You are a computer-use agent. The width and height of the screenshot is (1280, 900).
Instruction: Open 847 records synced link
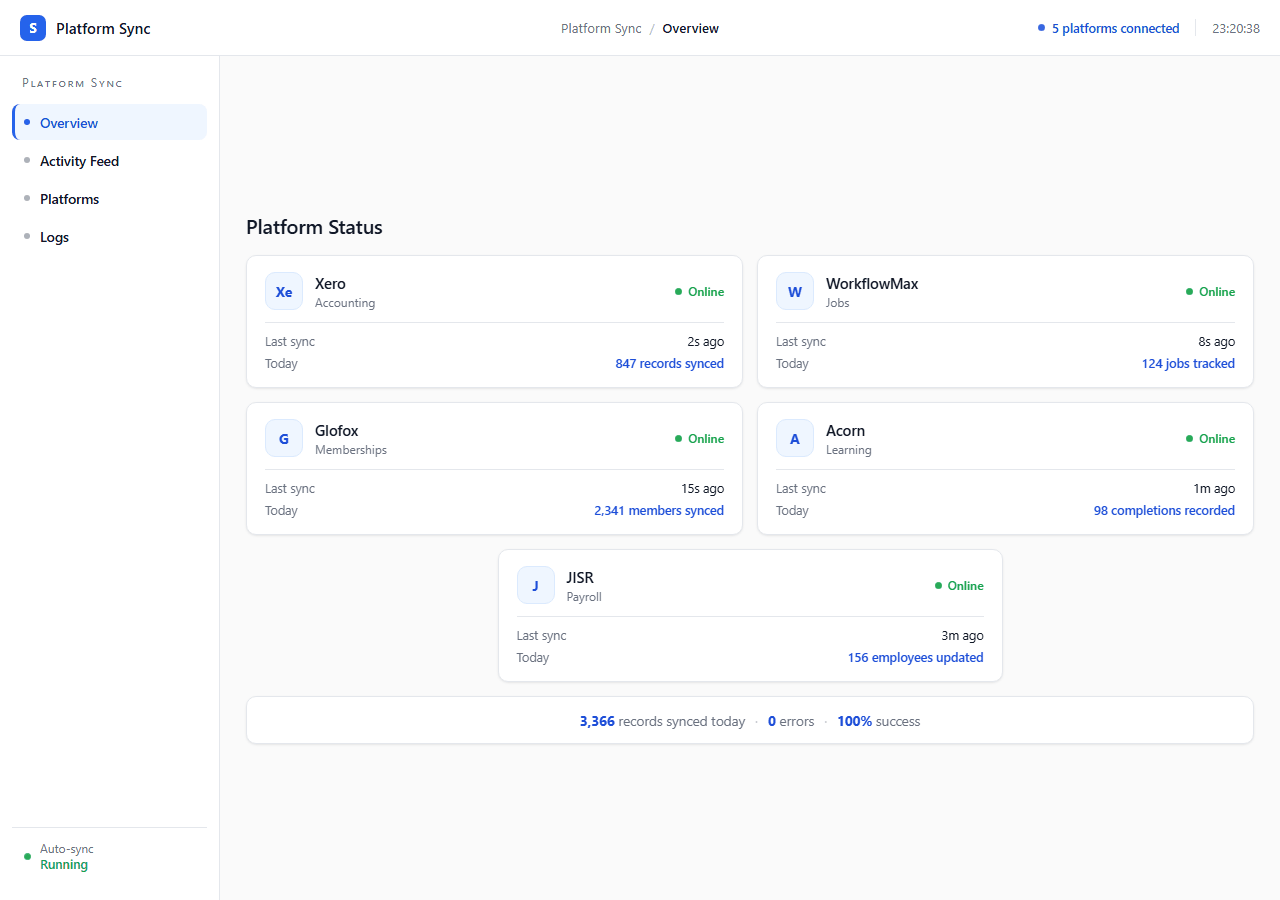669,364
